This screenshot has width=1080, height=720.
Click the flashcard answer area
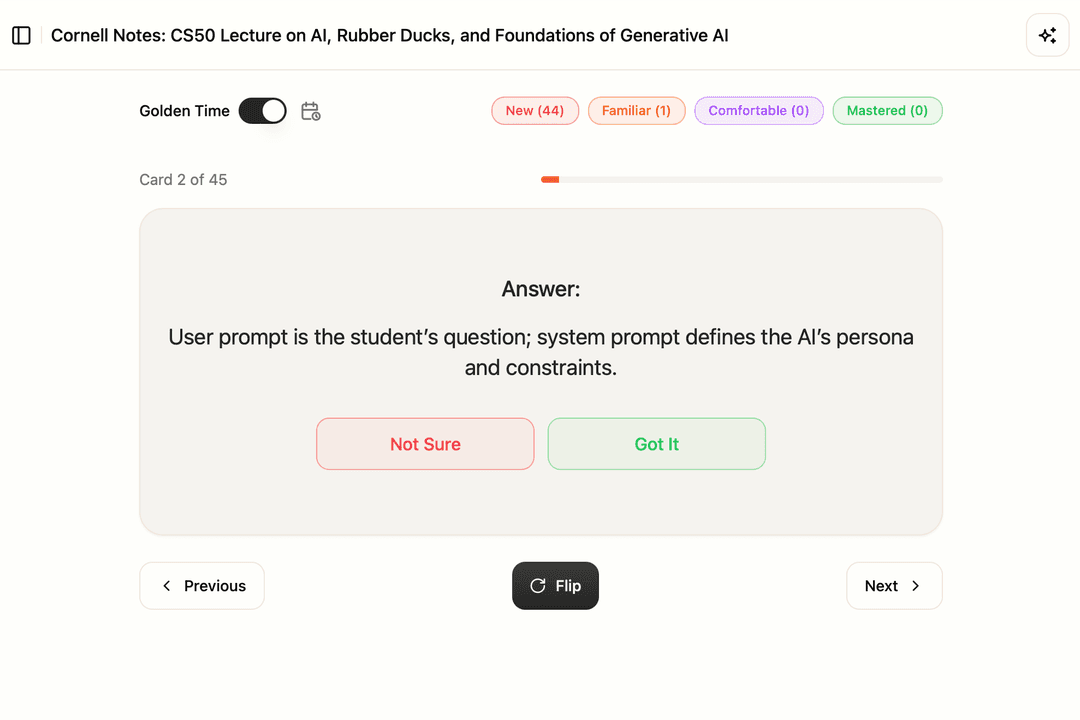(x=540, y=350)
